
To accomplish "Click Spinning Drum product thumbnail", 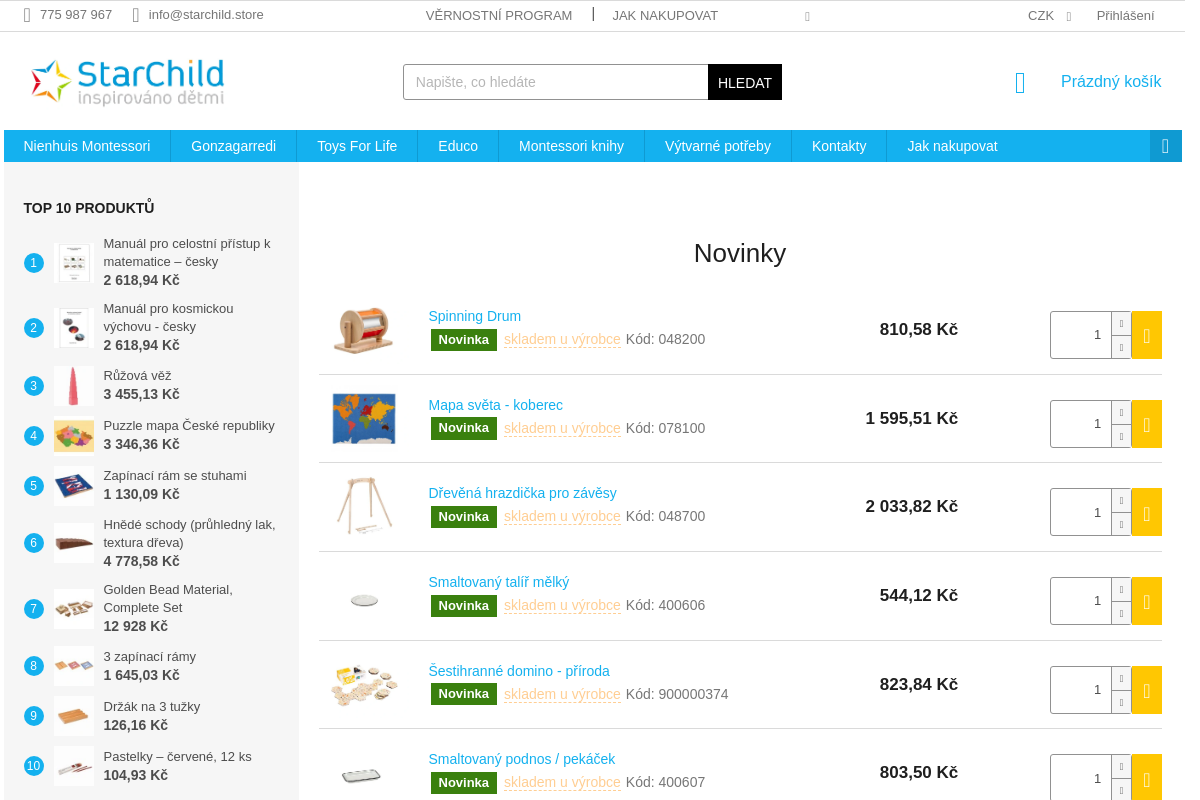I will tap(364, 330).
